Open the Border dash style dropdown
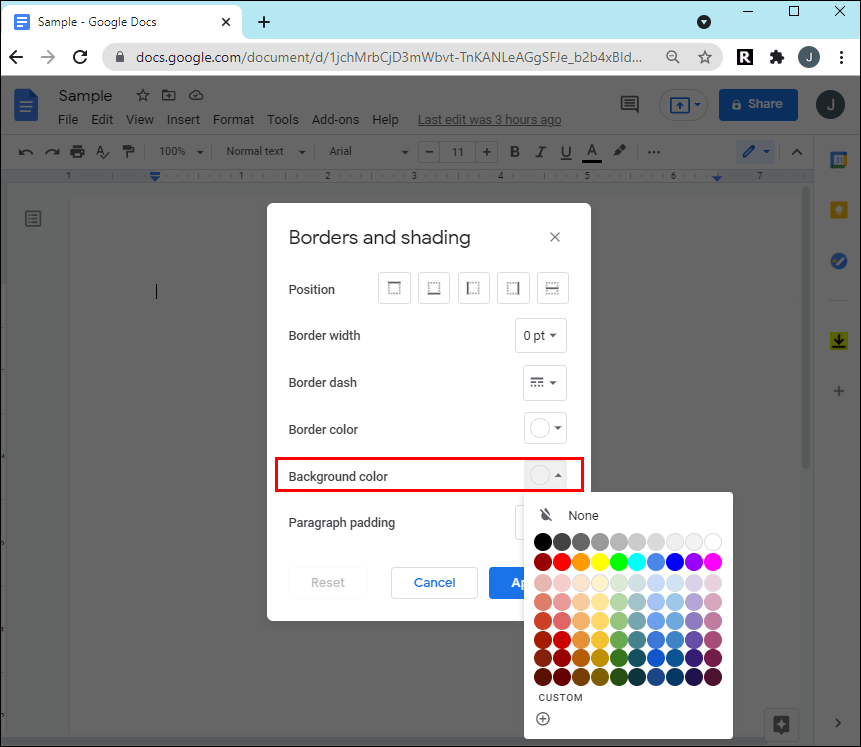 (x=544, y=383)
